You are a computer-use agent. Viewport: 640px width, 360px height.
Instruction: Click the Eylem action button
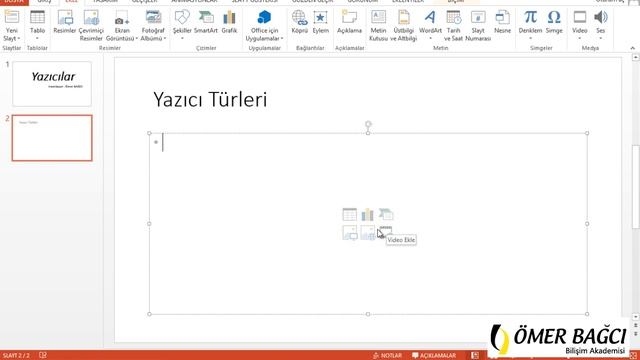pyautogui.click(x=320, y=22)
